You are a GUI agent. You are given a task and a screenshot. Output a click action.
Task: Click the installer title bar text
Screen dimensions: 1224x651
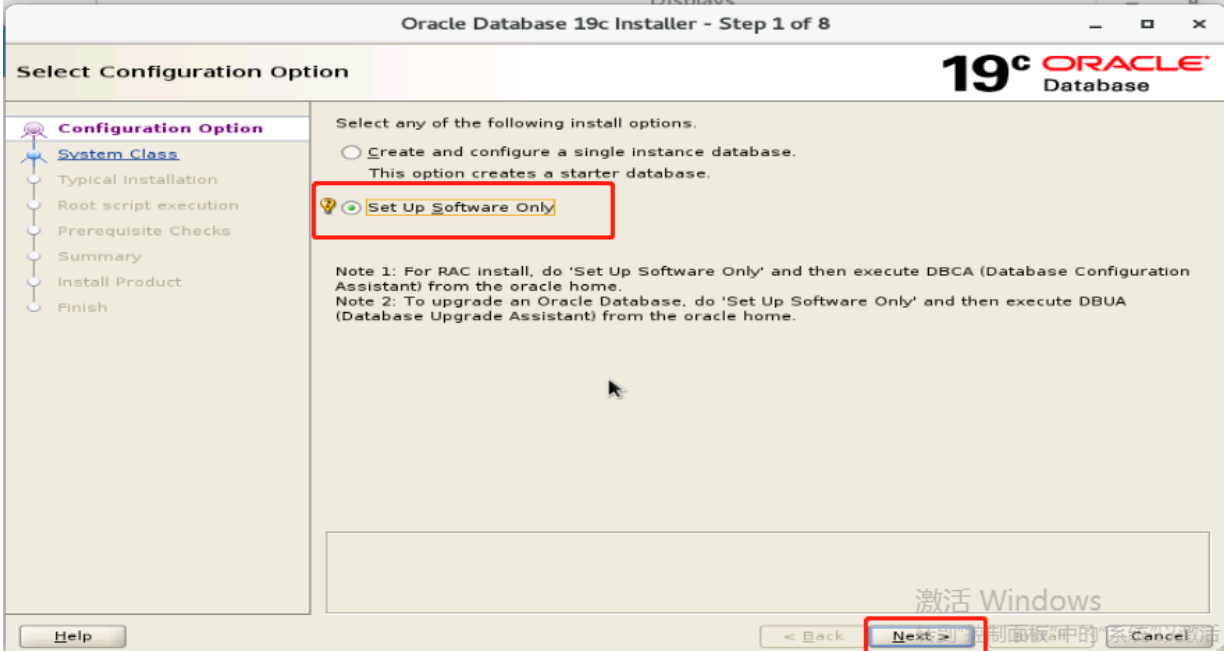(615, 23)
